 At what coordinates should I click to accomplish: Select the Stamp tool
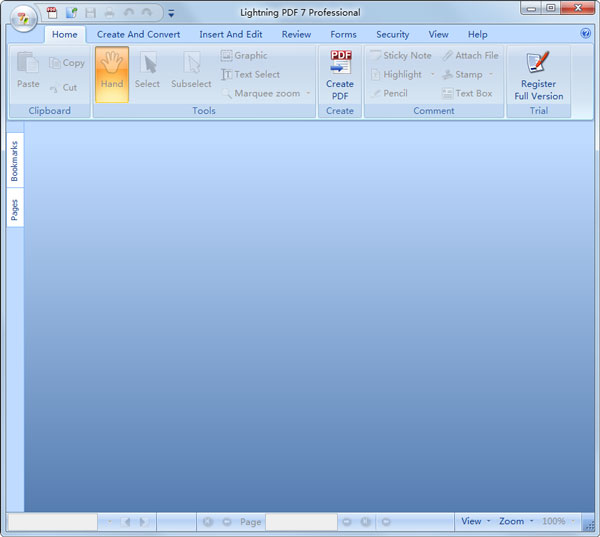click(x=462, y=75)
